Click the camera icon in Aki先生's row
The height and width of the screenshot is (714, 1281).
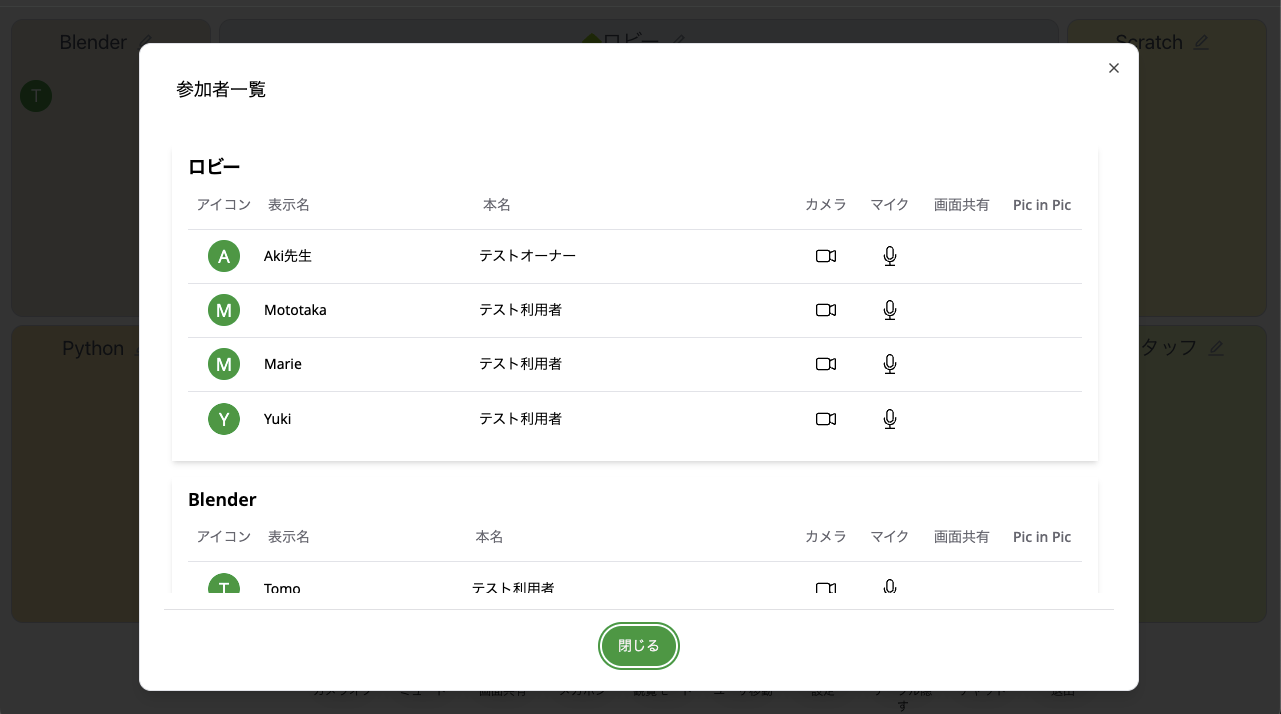coord(825,256)
